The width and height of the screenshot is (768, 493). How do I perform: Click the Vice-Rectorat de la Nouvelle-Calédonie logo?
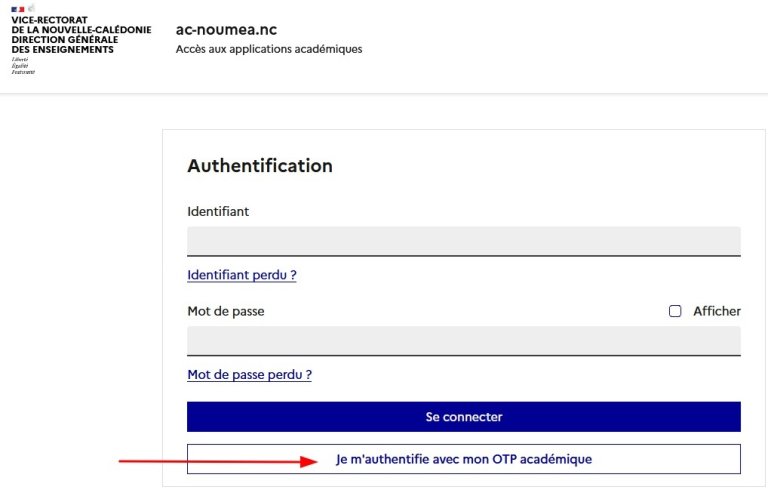pyautogui.click(x=81, y=40)
